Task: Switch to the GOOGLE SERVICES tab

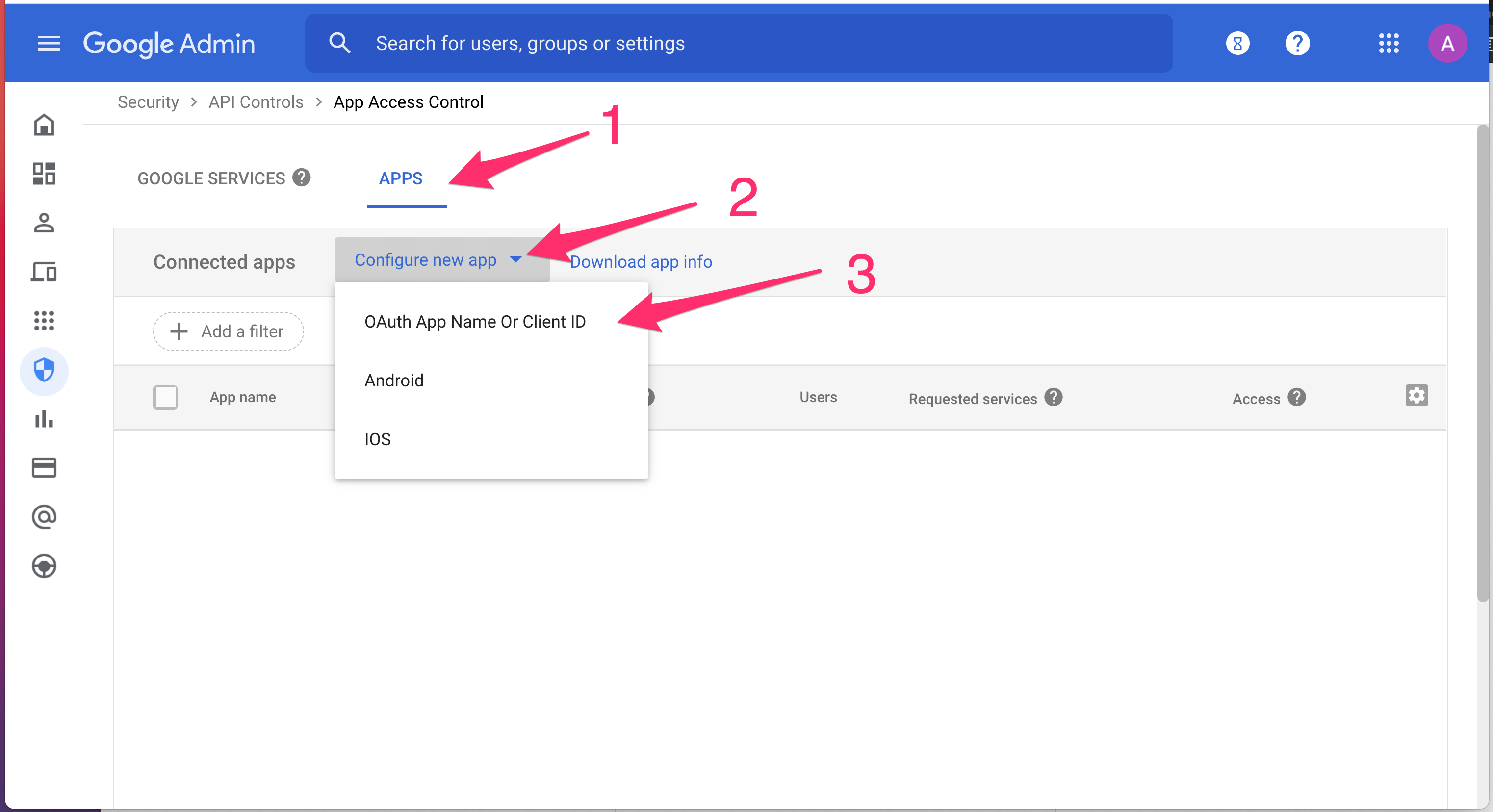Action: (211, 178)
